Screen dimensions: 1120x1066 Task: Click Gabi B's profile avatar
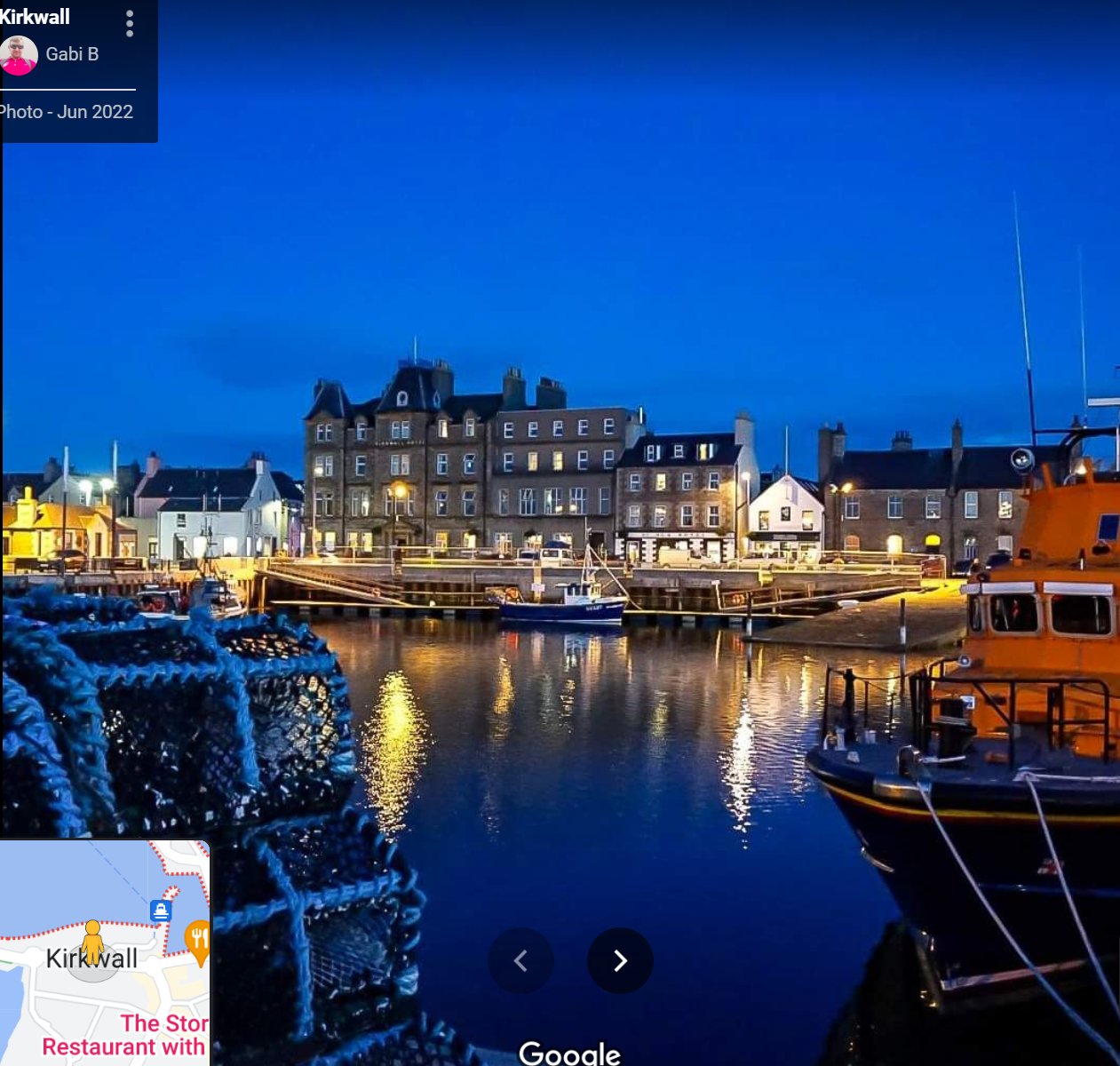19,55
